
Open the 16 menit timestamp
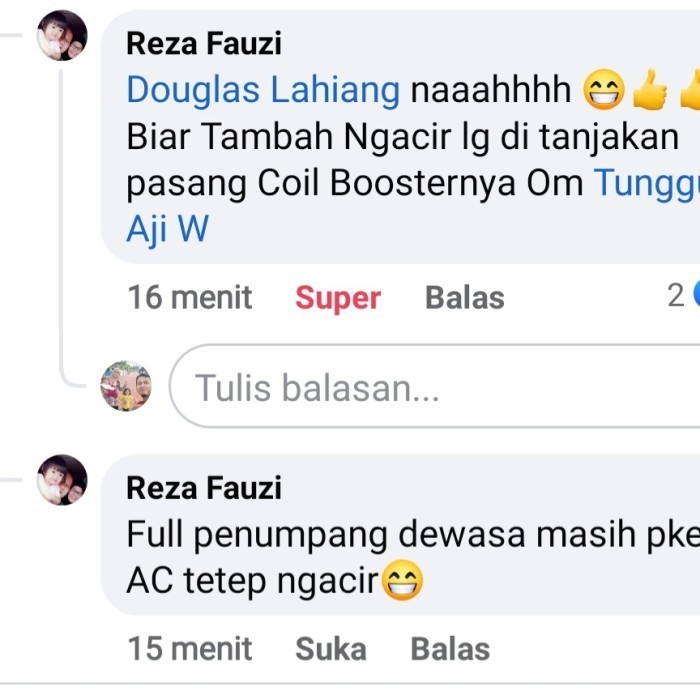coord(190,298)
